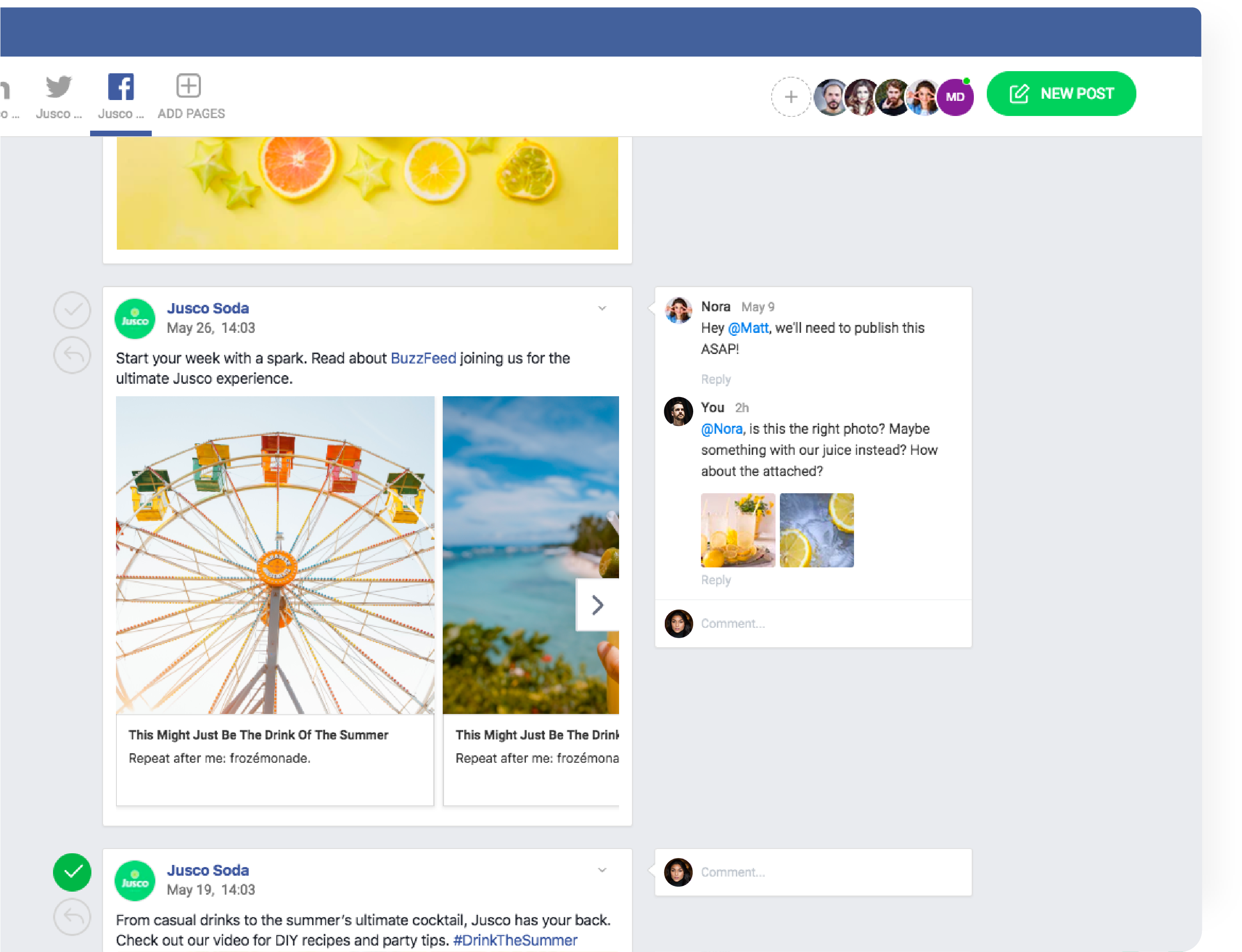This screenshot has height=952, width=1242.
Task: Approve the May 26 post with the checkmark
Action: [72, 310]
